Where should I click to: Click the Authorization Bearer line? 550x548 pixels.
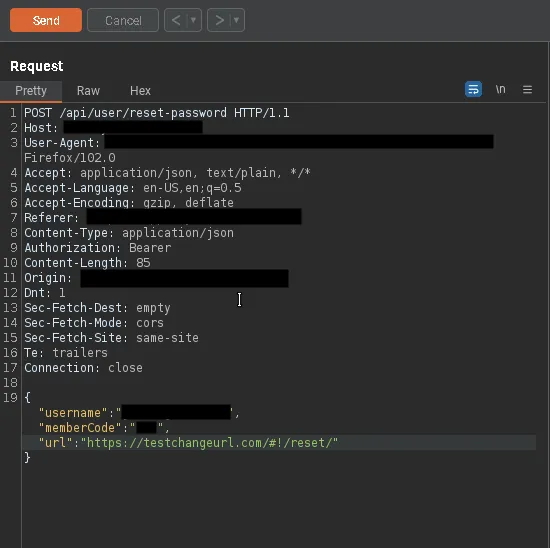(x=98, y=248)
